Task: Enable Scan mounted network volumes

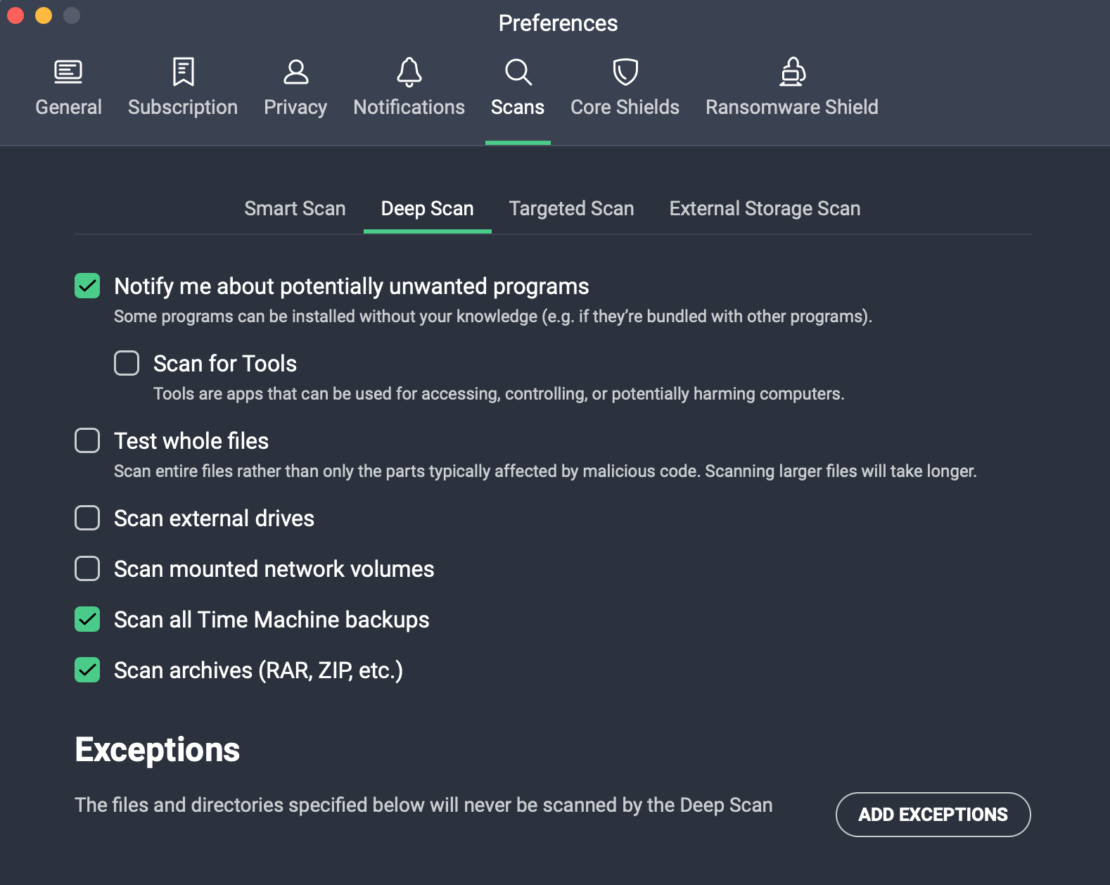Action: (87, 568)
